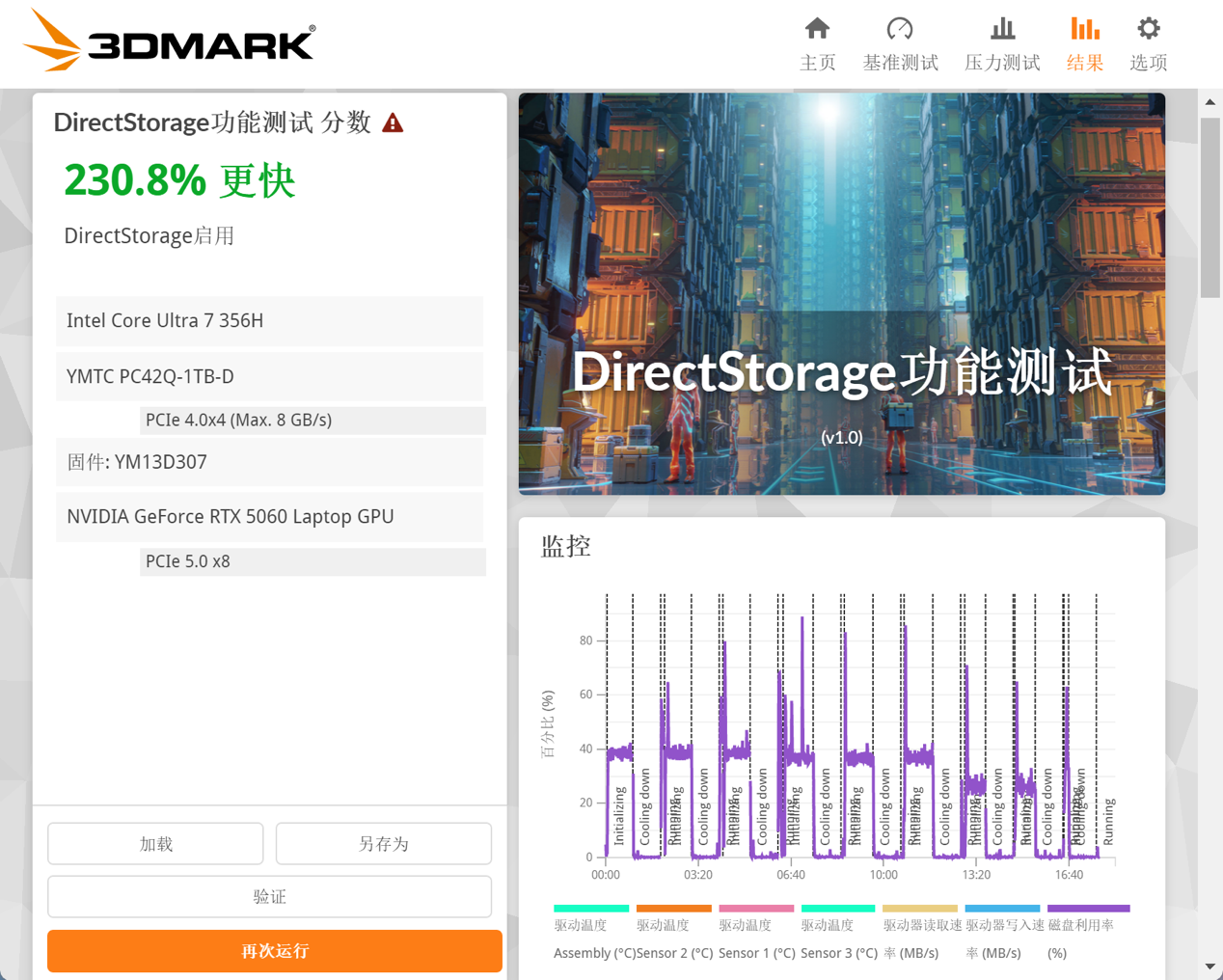1223x980 pixels.
Task: Click the 加载 load button
Action: pos(155,844)
